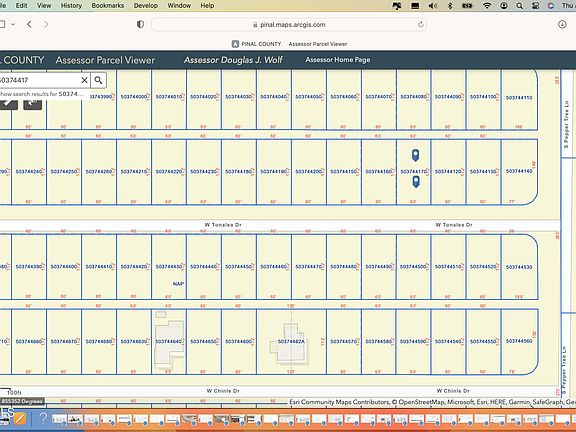Click the checkmark tool button below search
Image resolution: width=576 pixels, height=432 pixels.
coord(8,104)
